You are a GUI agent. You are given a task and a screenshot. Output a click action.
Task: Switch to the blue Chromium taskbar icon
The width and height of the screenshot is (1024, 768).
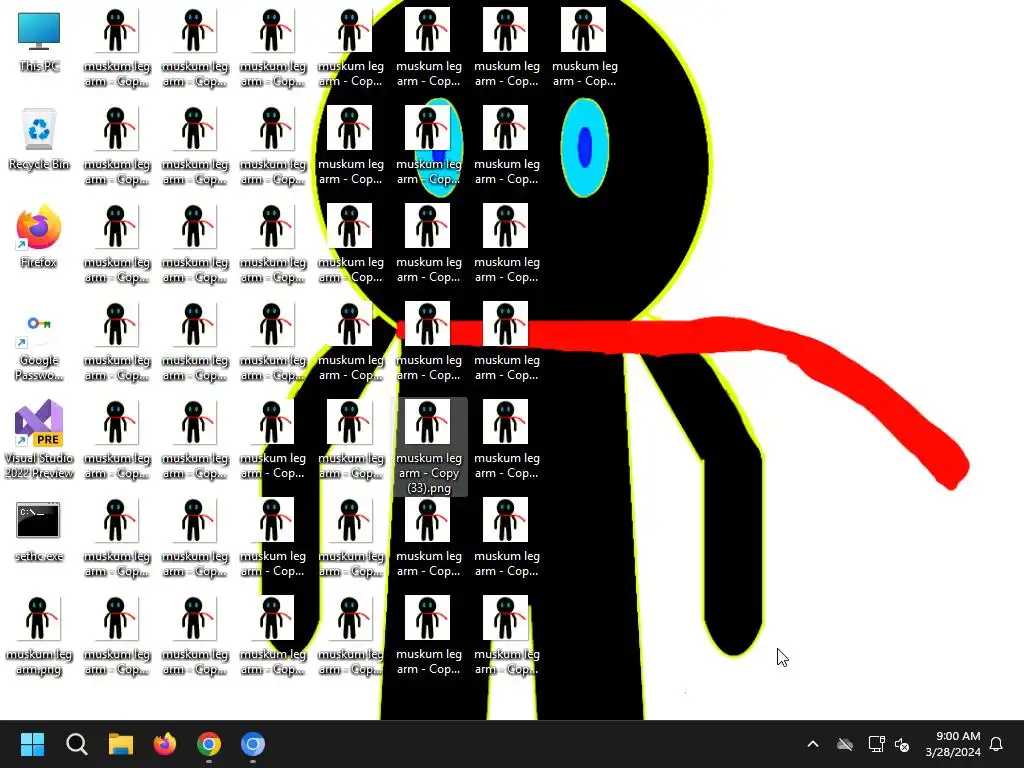click(253, 744)
